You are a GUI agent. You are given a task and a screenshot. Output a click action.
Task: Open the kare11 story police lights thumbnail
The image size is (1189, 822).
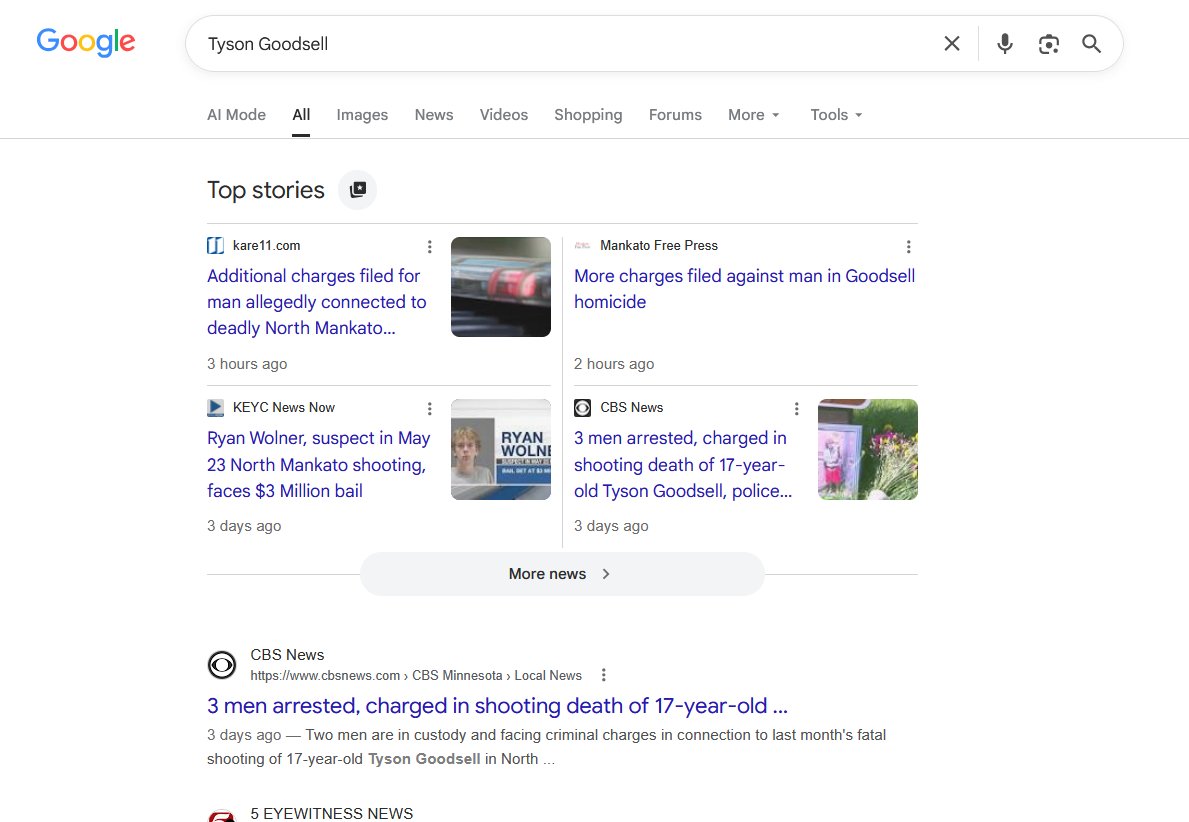pos(500,287)
